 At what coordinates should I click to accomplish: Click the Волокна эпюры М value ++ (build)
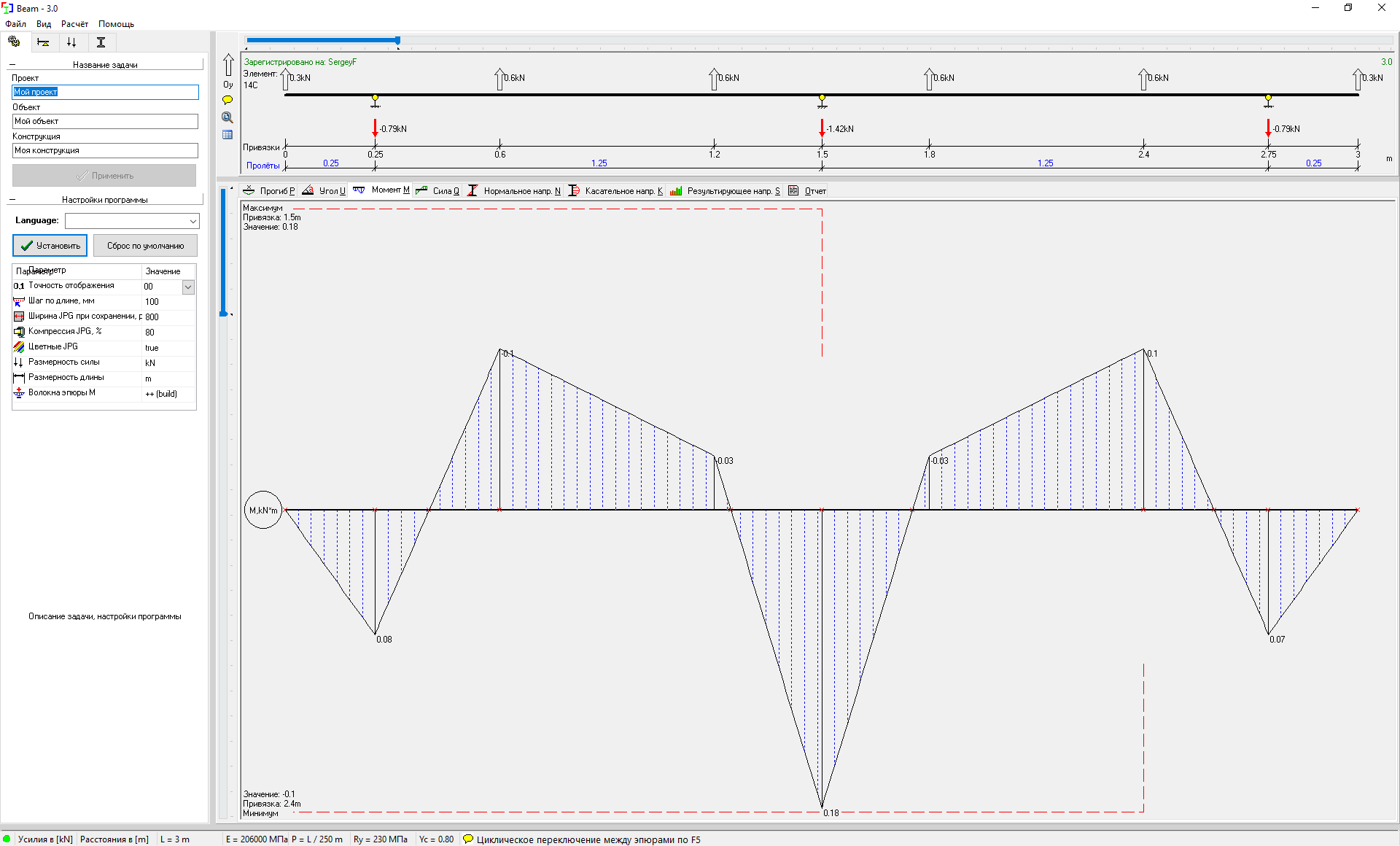[161, 394]
